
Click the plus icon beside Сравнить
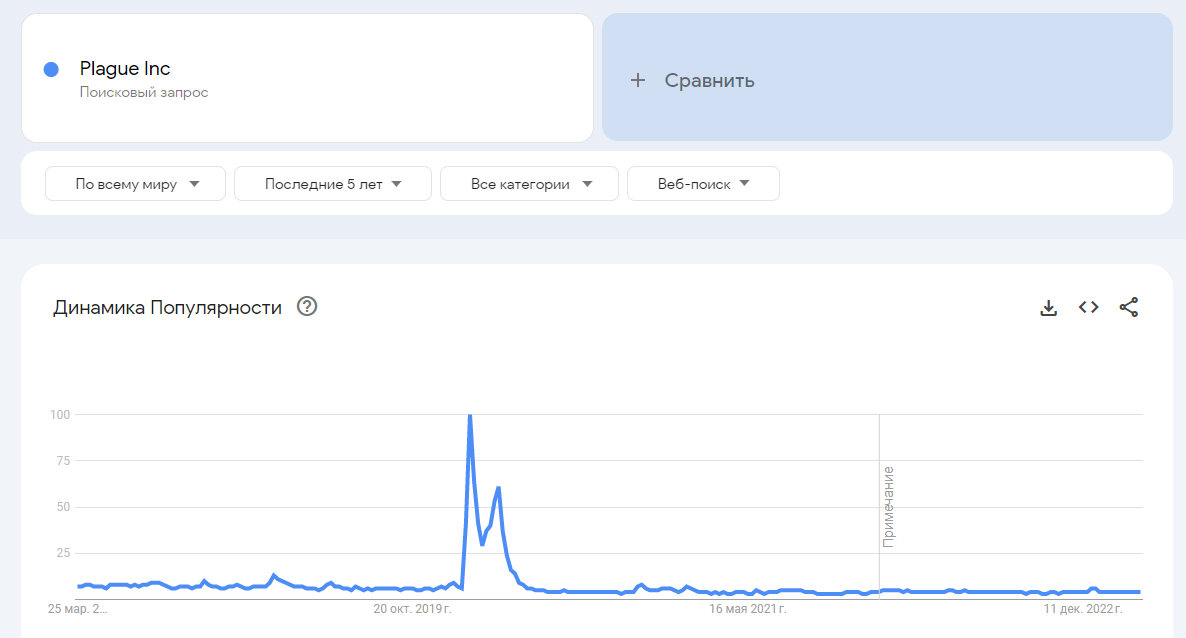tap(638, 81)
